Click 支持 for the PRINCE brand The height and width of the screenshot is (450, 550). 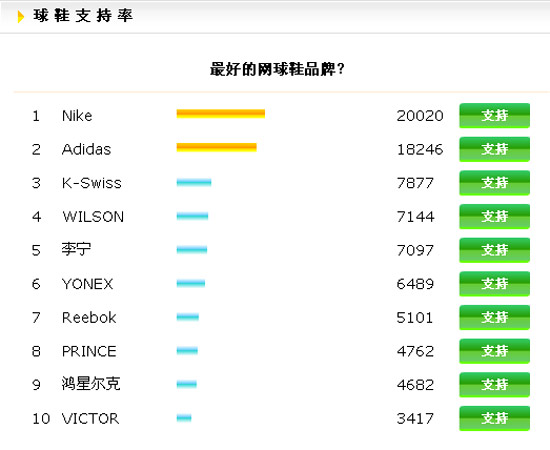pos(494,351)
